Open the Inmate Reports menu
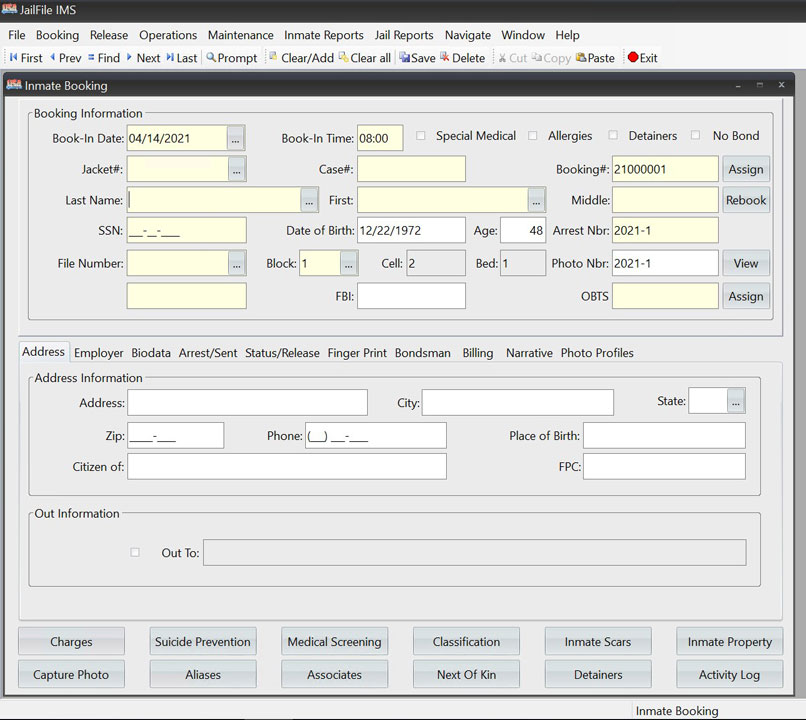 point(324,35)
